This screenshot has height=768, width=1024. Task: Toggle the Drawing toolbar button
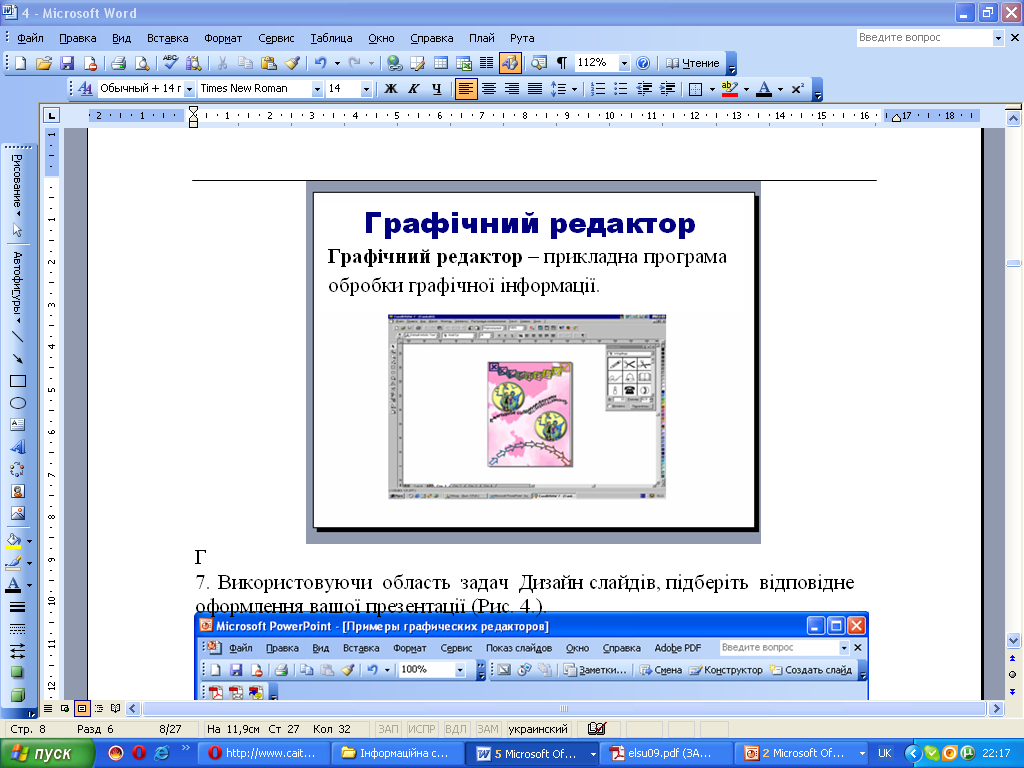click(x=510, y=63)
